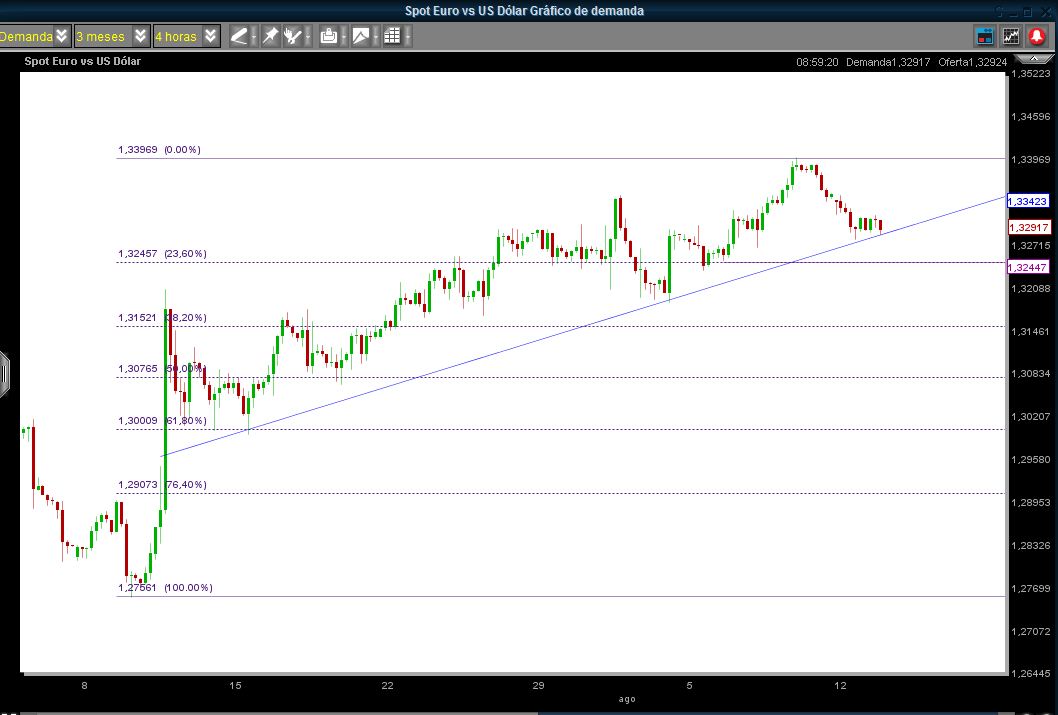Click date label 15 on time axis
1058x715 pixels.
point(235,686)
